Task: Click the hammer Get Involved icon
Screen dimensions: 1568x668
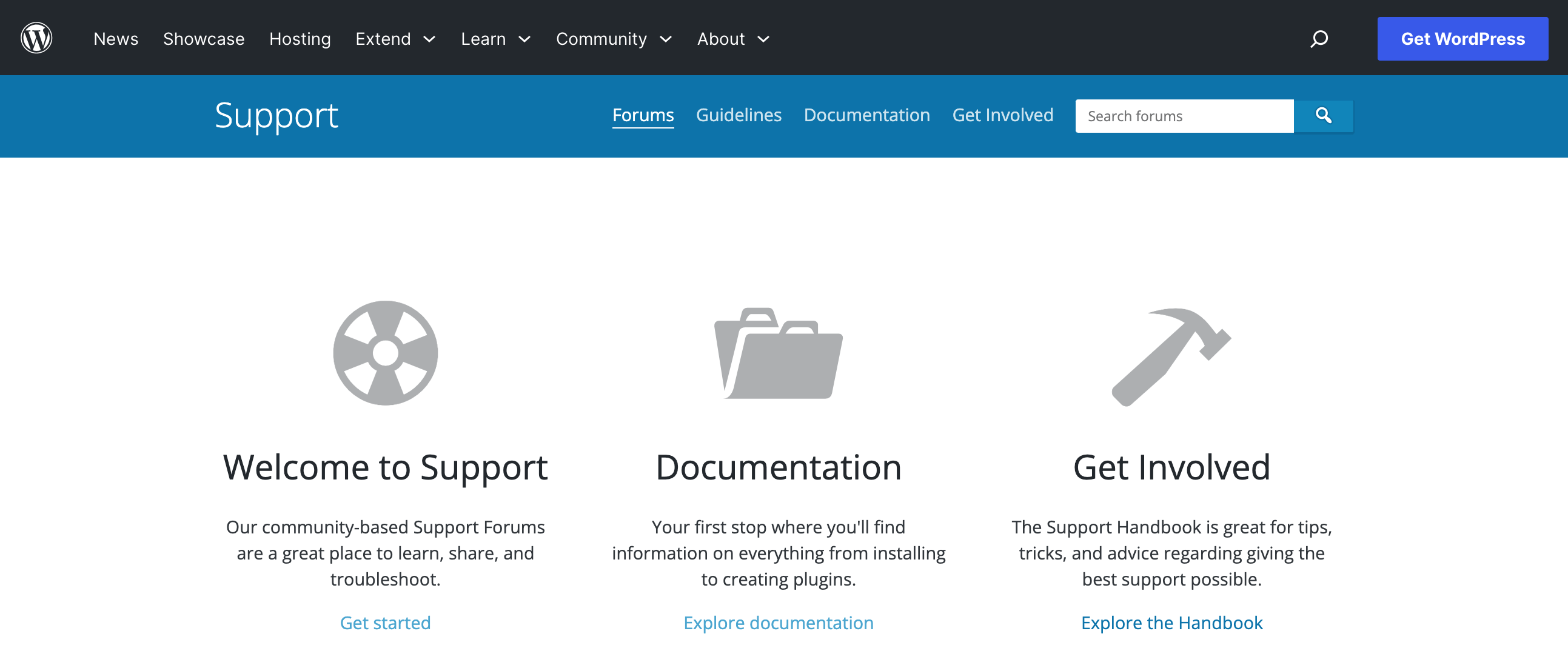Action: tap(1171, 356)
